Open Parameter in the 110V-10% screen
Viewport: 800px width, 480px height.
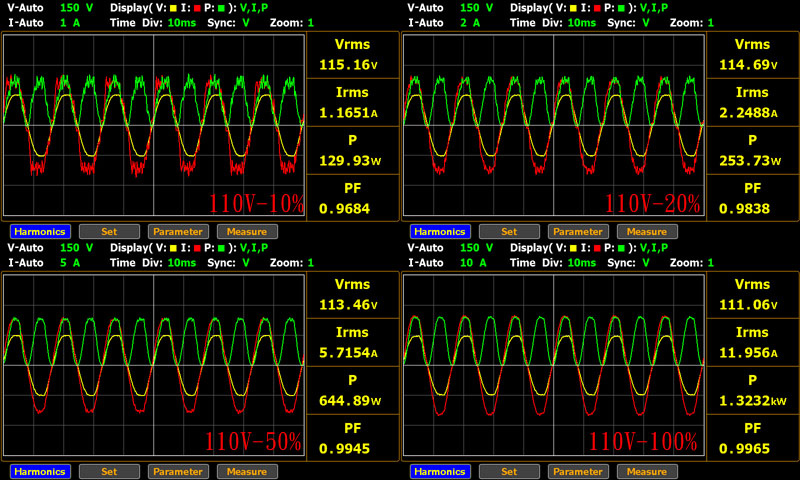178,232
